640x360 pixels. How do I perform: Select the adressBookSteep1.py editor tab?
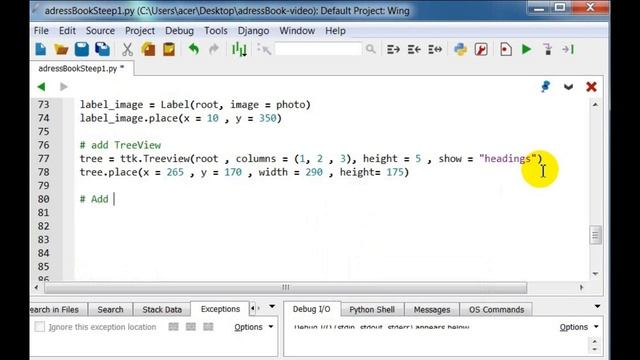81,69
